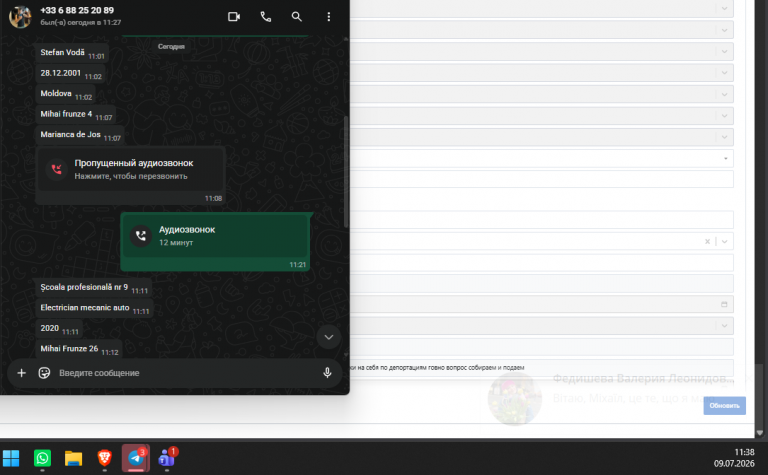Open the three-dot chat menu
The height and width of the screenshot is (475, 768).
tap(329, 17)
